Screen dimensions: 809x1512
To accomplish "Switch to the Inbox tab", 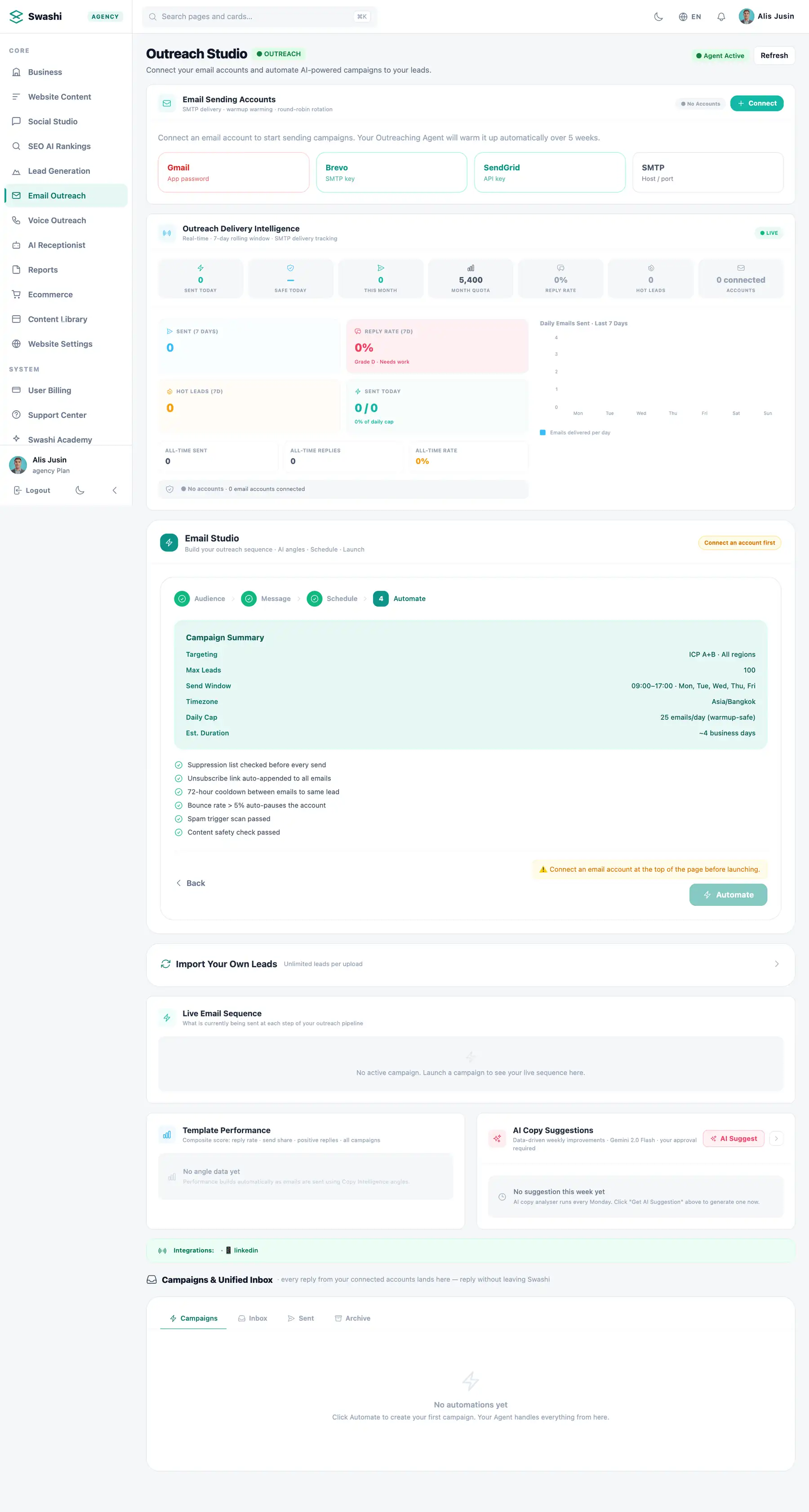I will pyautogui.click(x=253, y=1318).
